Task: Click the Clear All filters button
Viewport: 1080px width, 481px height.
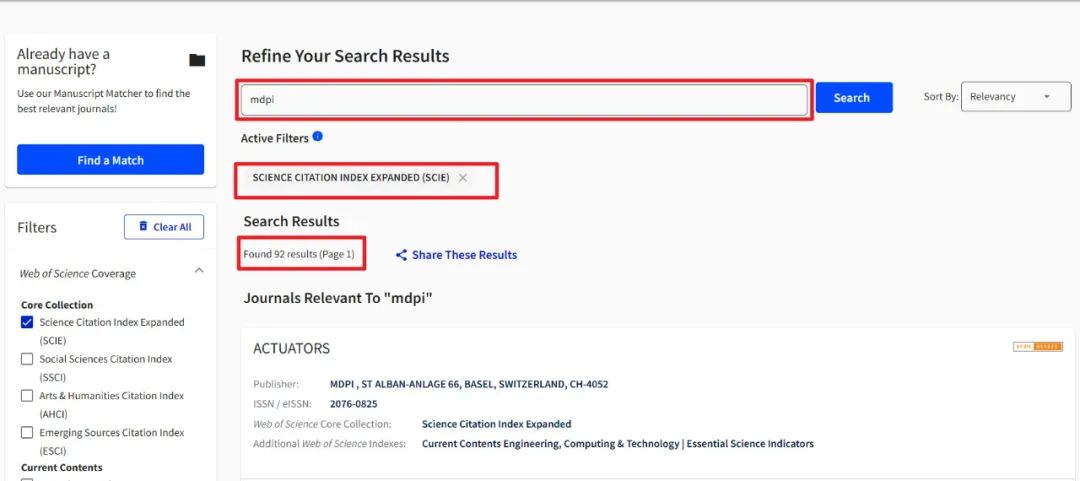Action: 164,227
